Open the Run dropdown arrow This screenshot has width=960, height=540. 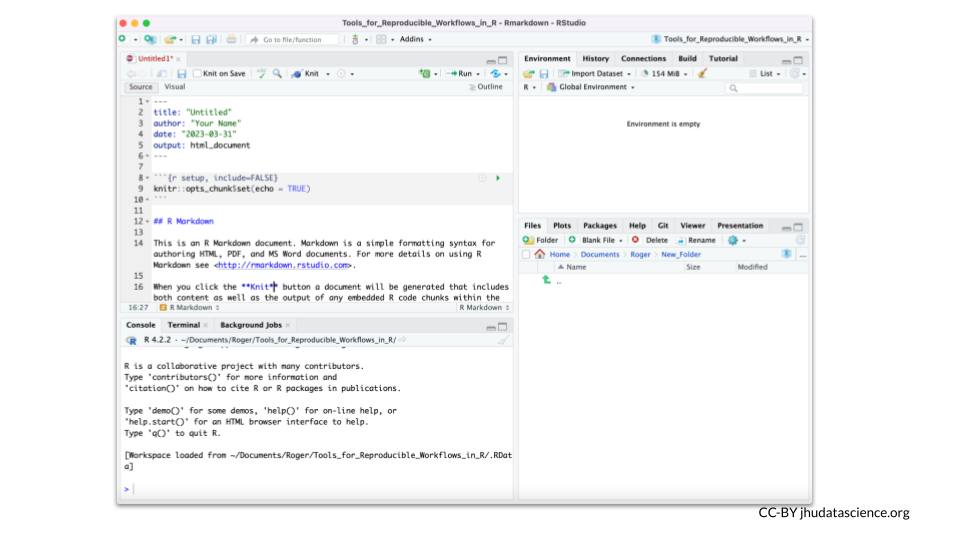[x=478, y=74]
